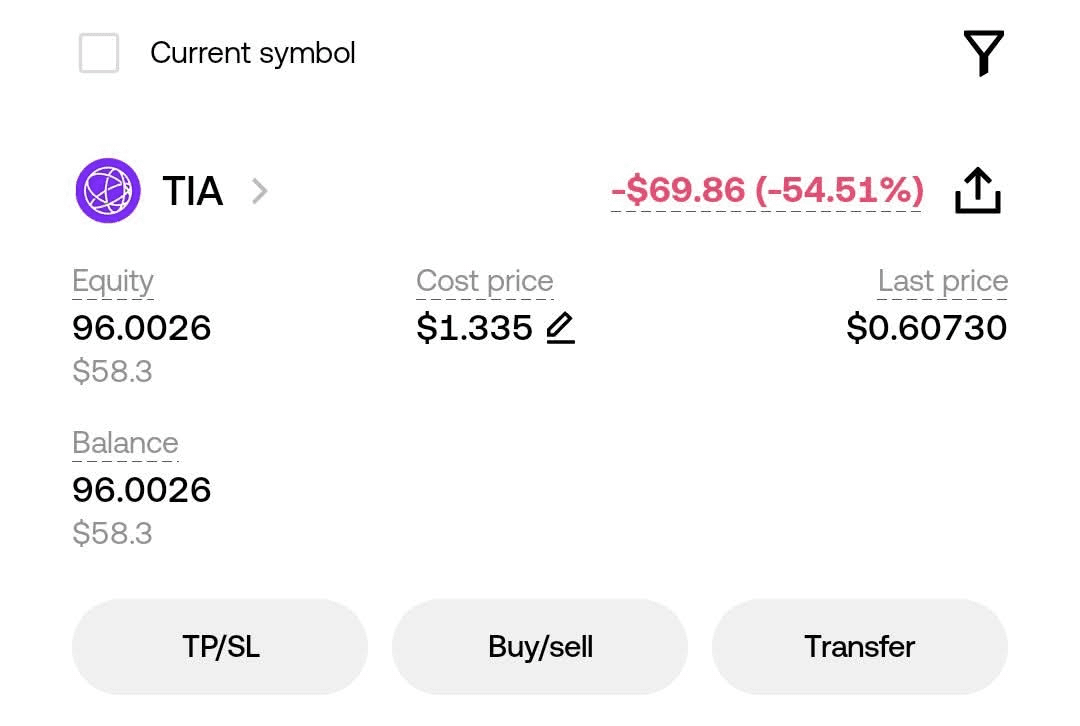This screenshot has width=1080, height=726.
Task: Select the TIA symbol name
Action: [x=192, y=191]
